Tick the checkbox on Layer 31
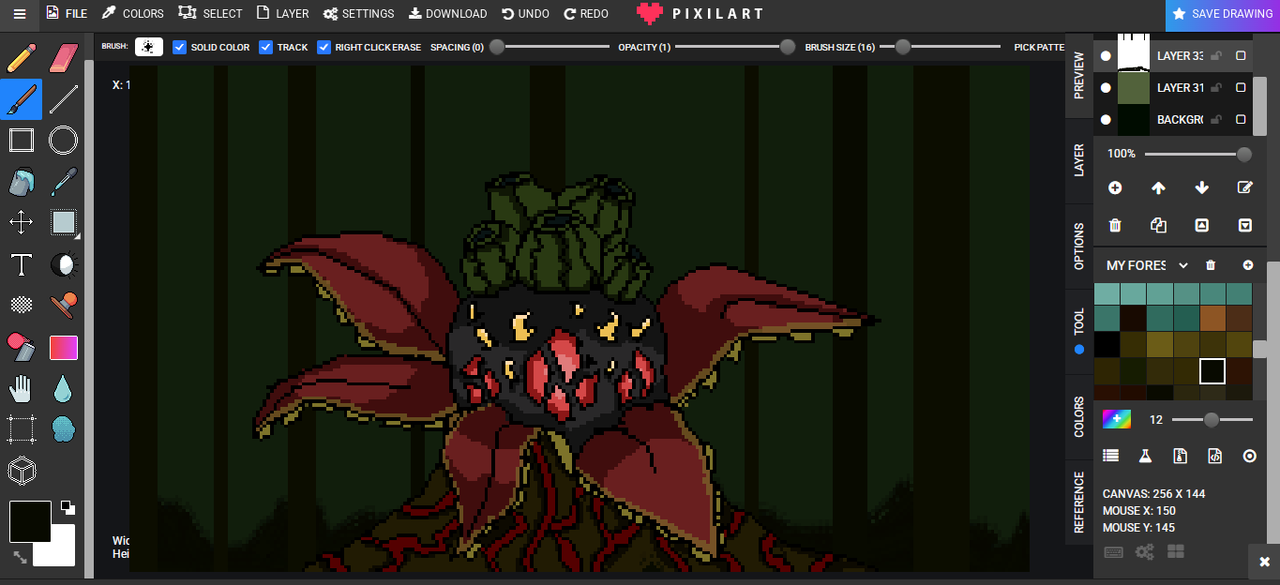 pyautogui.click(x=1241, y=88)
